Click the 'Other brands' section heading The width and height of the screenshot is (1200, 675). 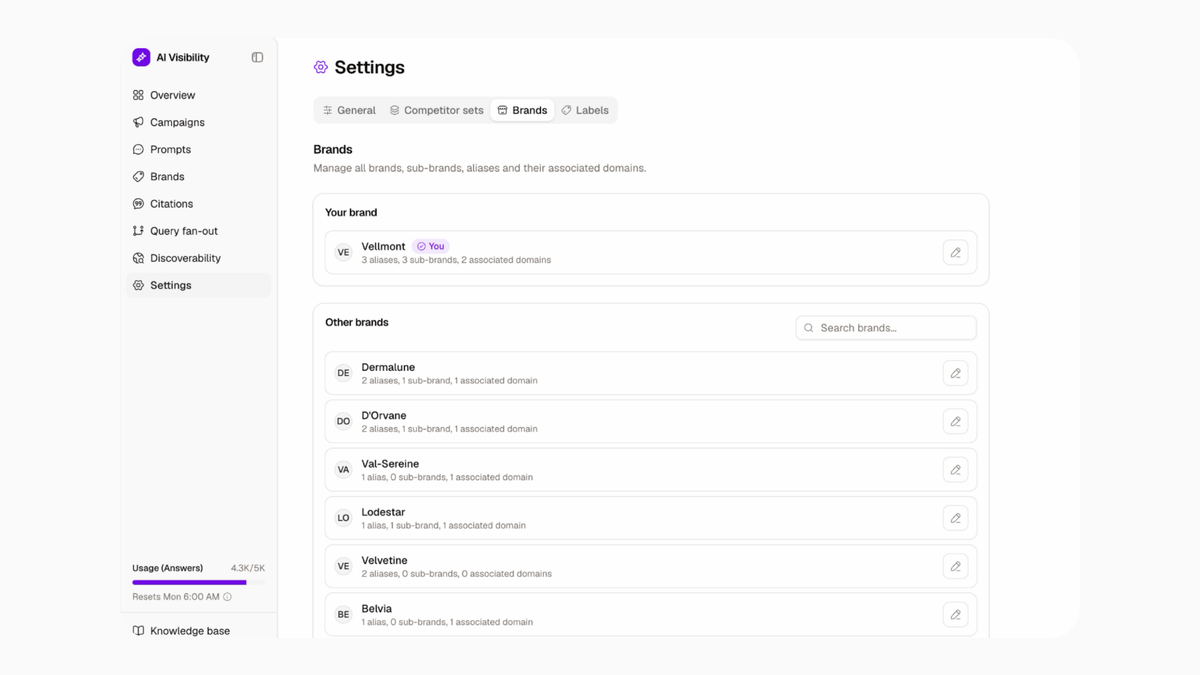tap(357, 322)
